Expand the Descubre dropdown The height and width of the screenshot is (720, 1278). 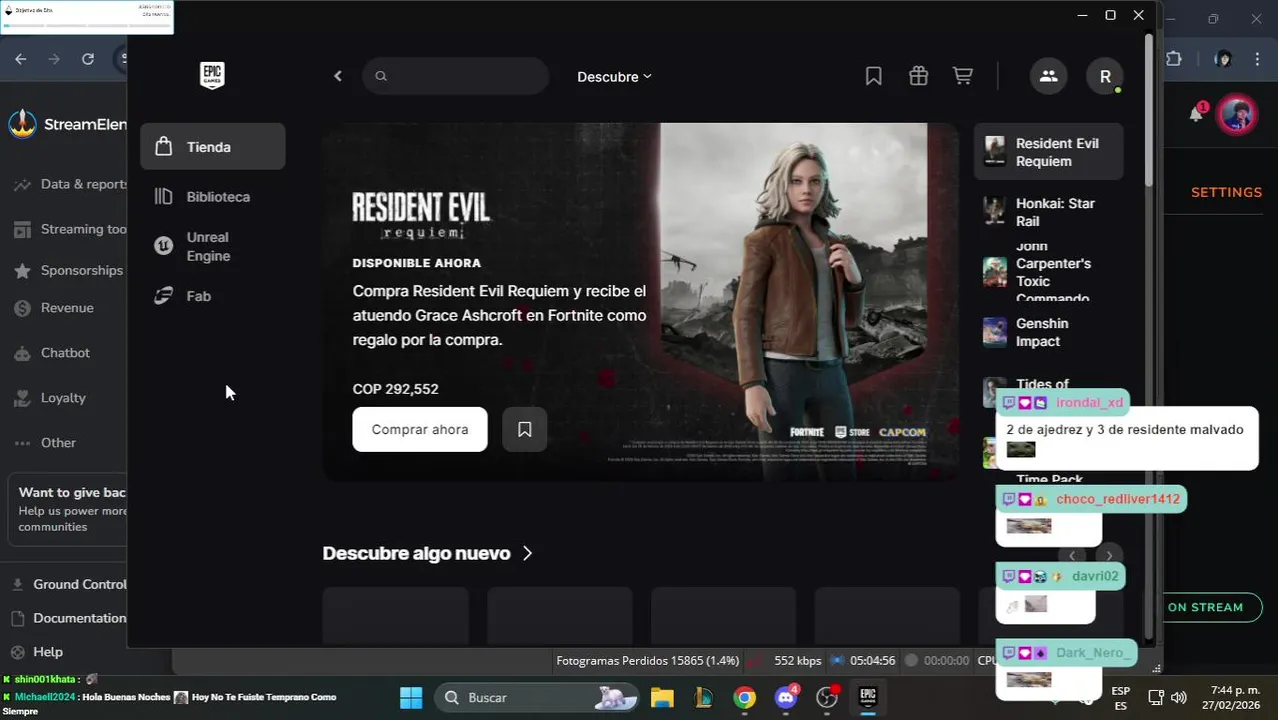614,77
